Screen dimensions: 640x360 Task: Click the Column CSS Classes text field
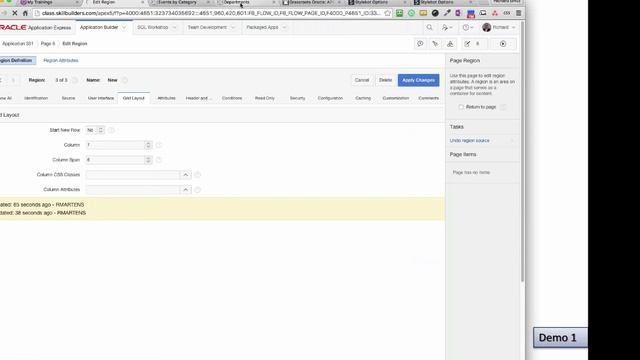[x=133, y=175]
